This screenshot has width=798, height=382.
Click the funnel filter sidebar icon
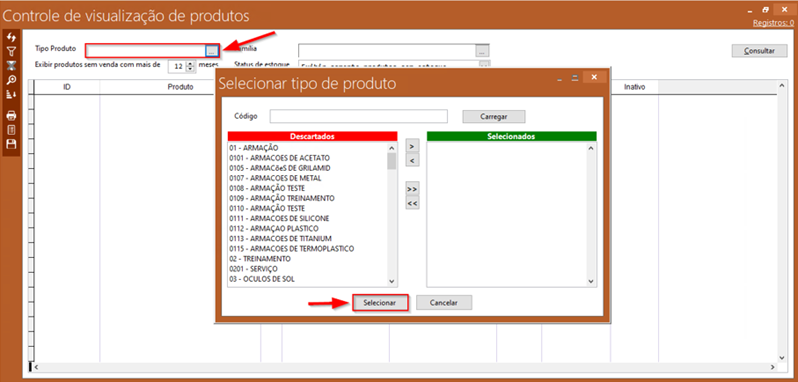pyautogui.click(x=11, y=51)
